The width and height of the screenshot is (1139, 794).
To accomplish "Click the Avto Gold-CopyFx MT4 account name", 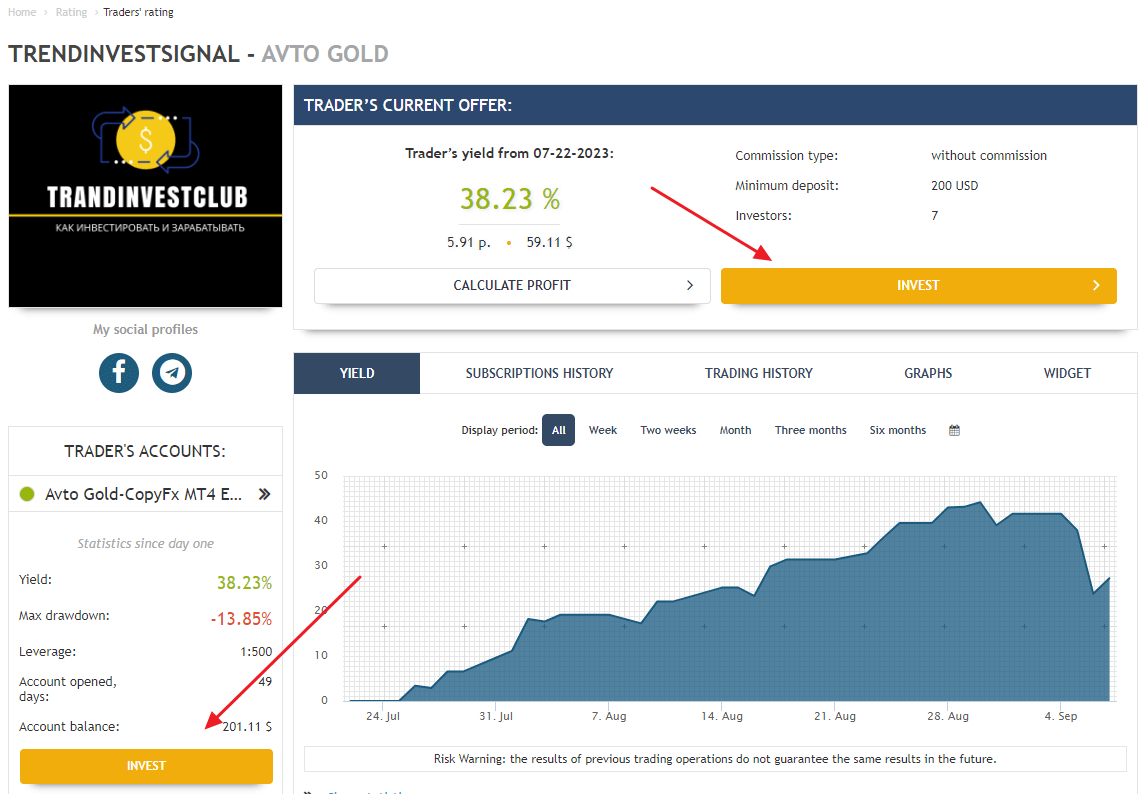I will click(143, 494).
